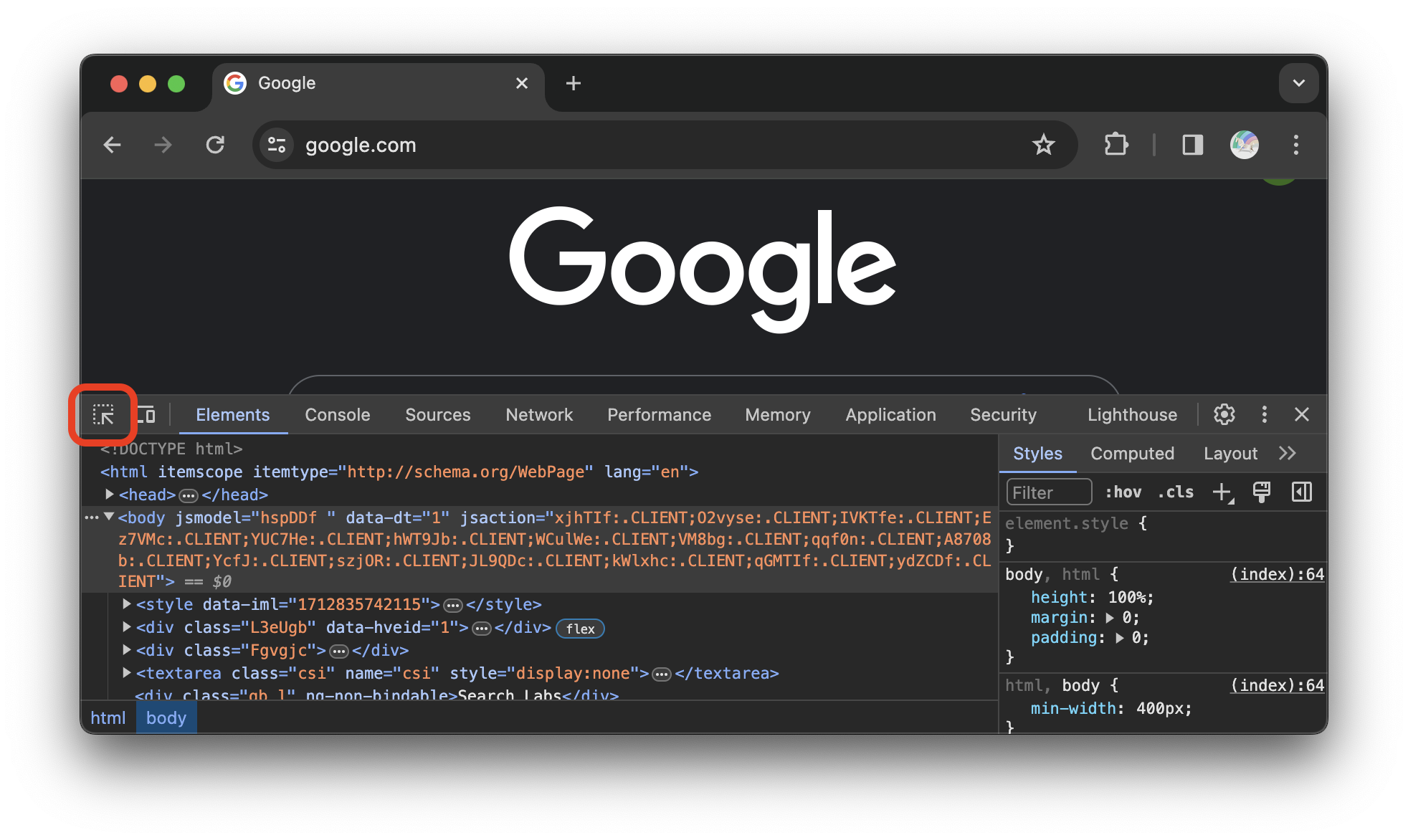Toggle the .cls element classes panel
The image size is (1408, 840).
(x=1176, y=492)
